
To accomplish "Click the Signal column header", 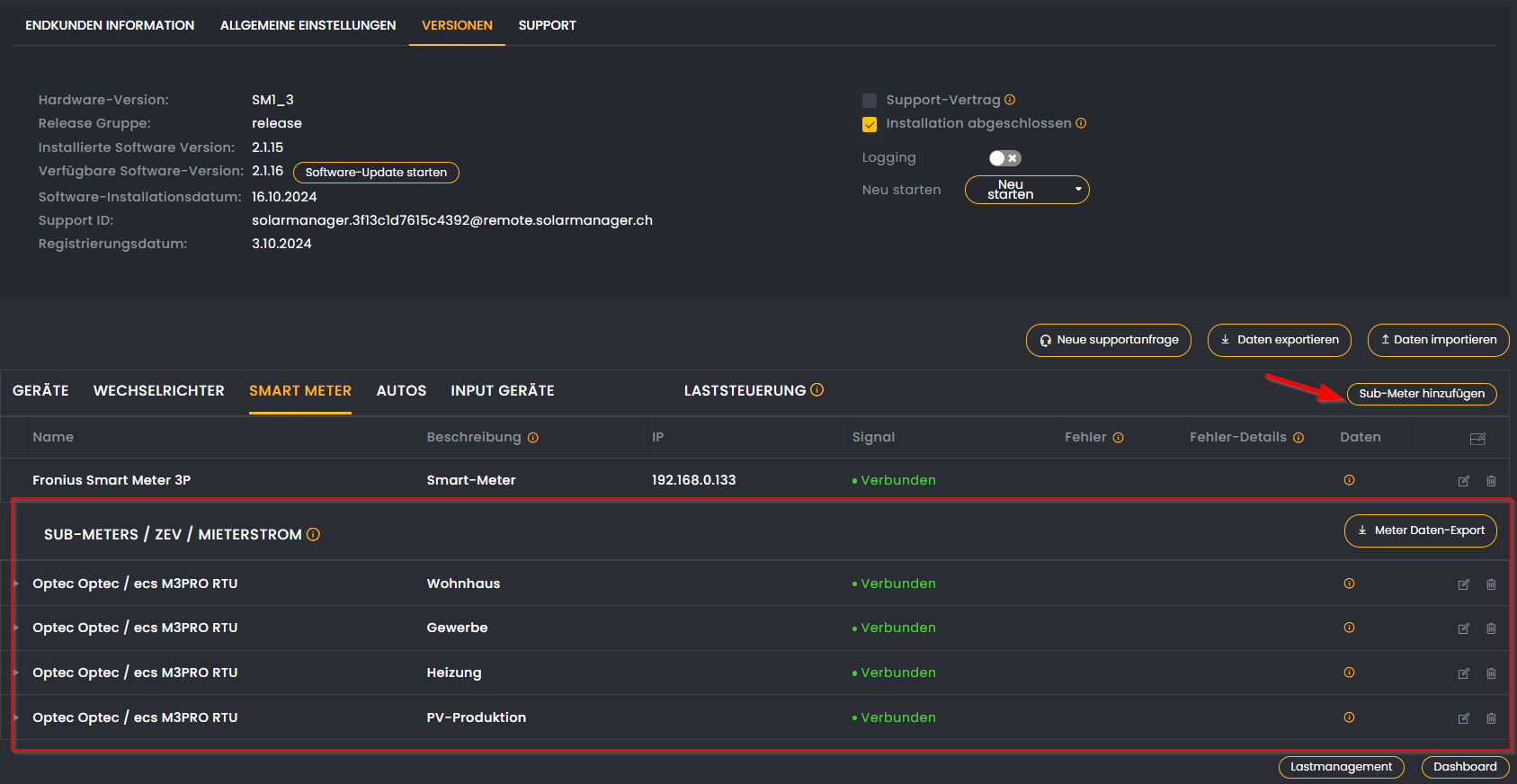I will [873, 437].
